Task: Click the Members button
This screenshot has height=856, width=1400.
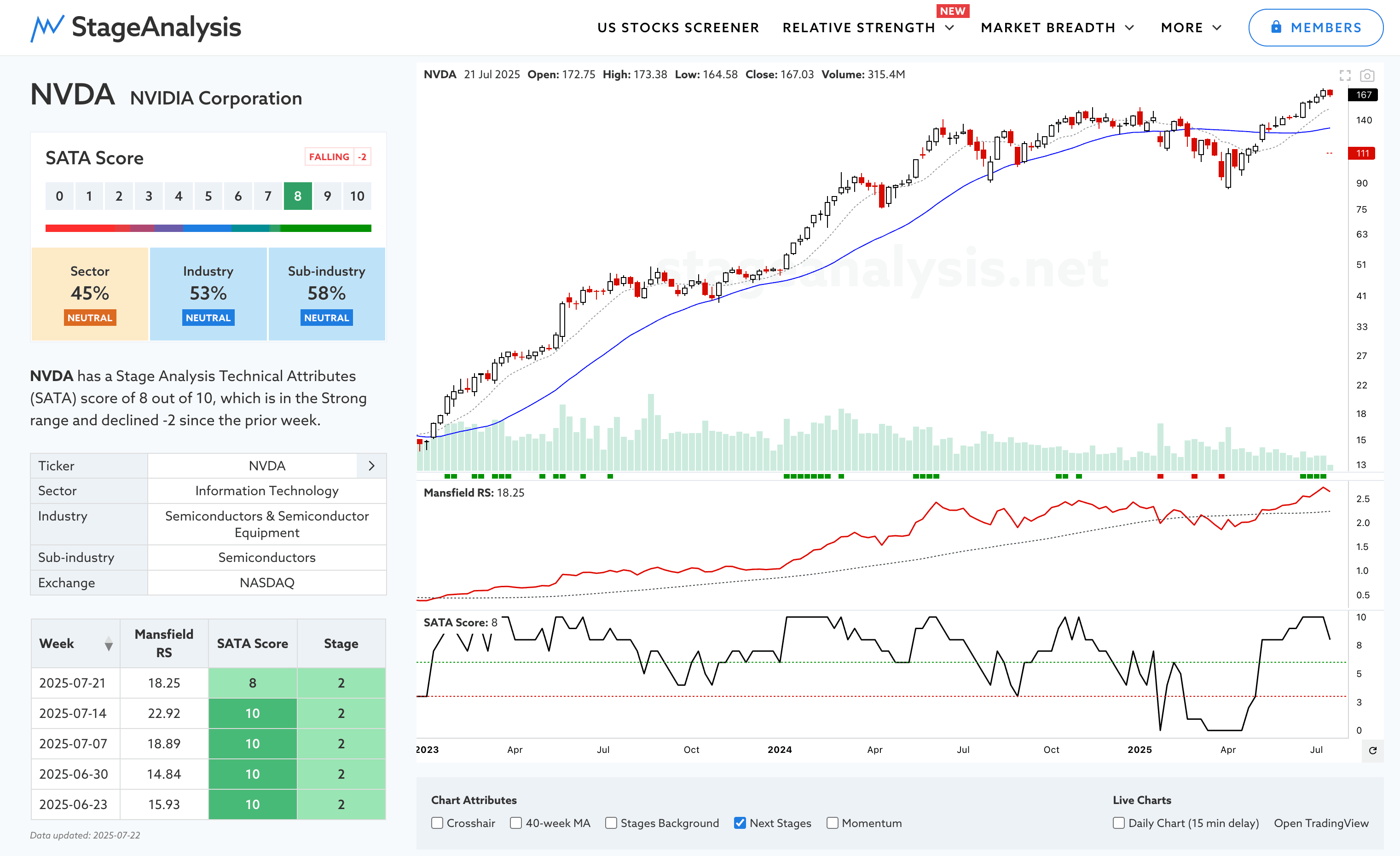Action: pos(1315,27)
